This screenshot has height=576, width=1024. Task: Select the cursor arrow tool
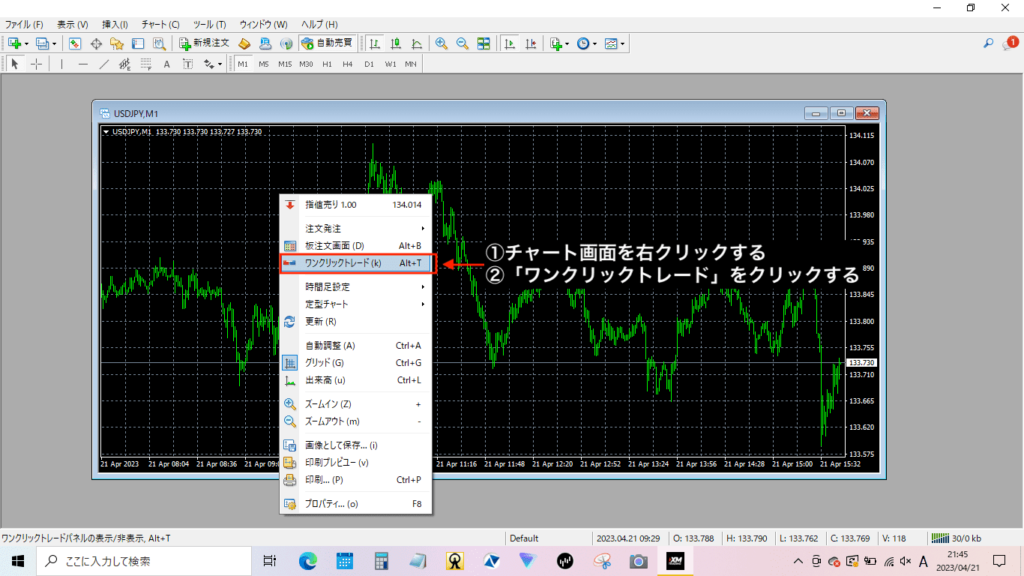pyautogui.click(x=15, y=64)
